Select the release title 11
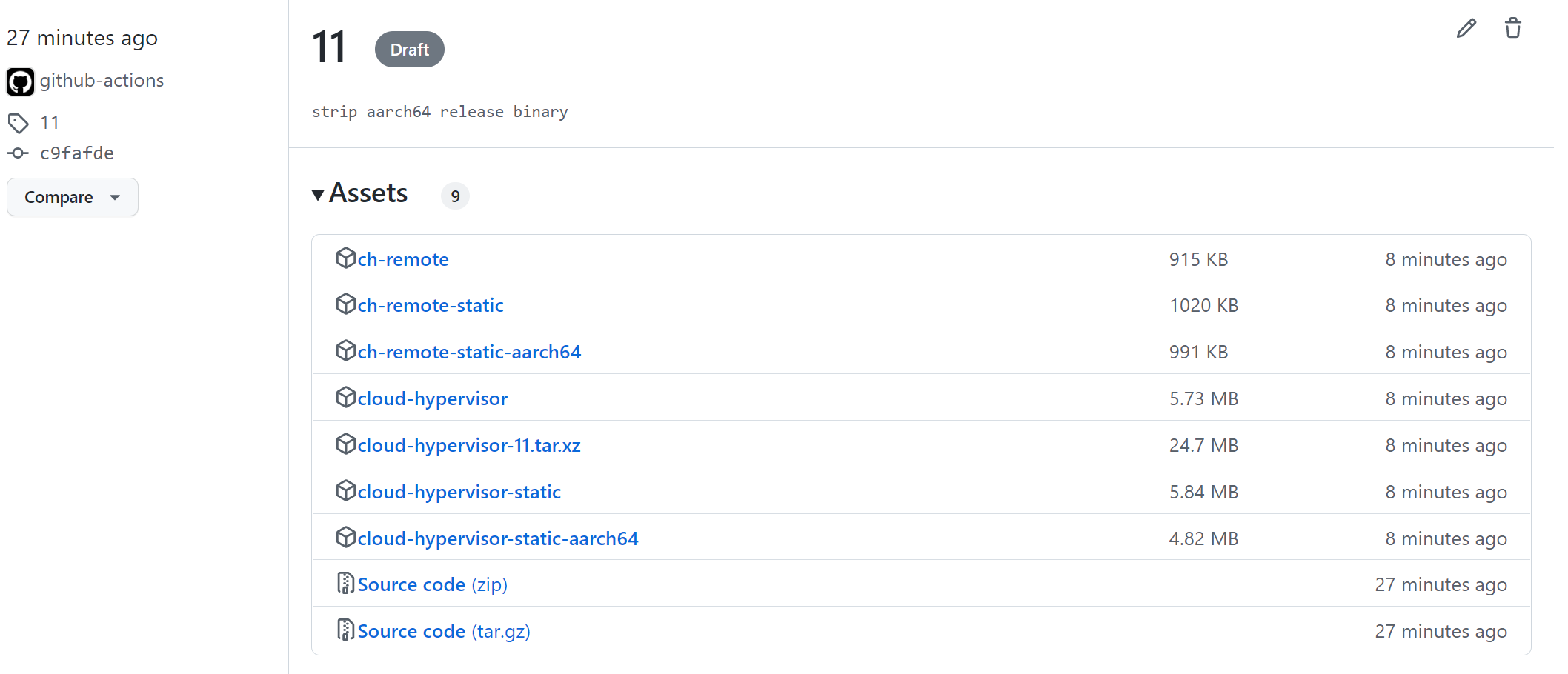Viewport: 1568px width, 674px height. pos(328,46)
